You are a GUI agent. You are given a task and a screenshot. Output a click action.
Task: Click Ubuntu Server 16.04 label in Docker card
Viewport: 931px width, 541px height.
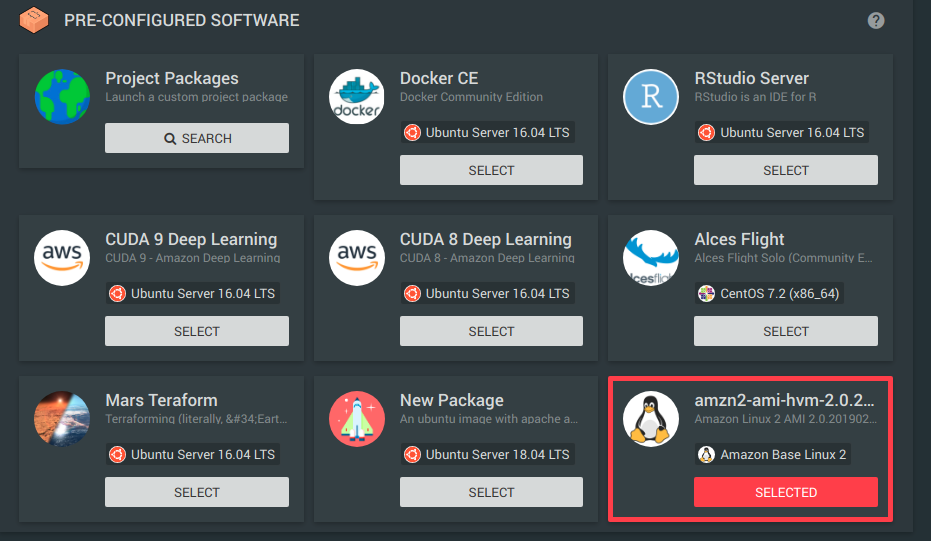(498, 132)
